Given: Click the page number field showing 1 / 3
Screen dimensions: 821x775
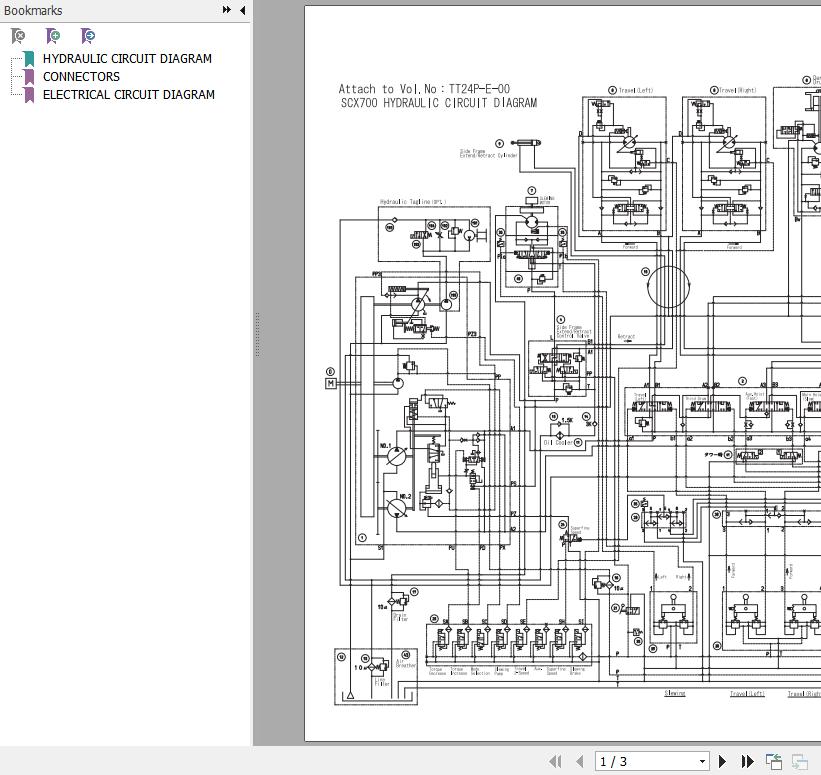Looking at the screenshot, I should tap(646, 761).
